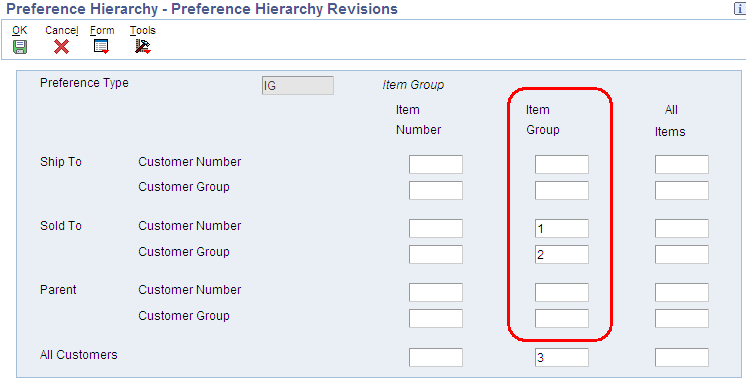Click the Item Number column header

(x=418, y=120)
